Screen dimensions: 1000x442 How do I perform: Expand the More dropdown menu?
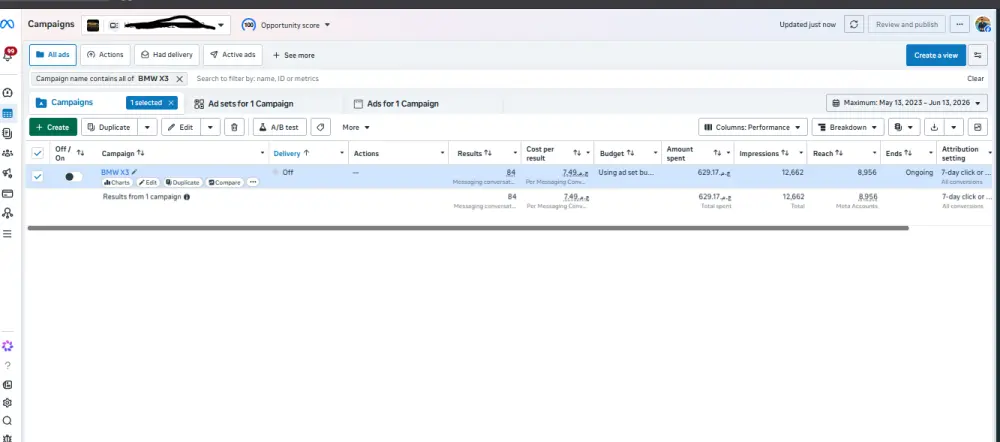356,127
